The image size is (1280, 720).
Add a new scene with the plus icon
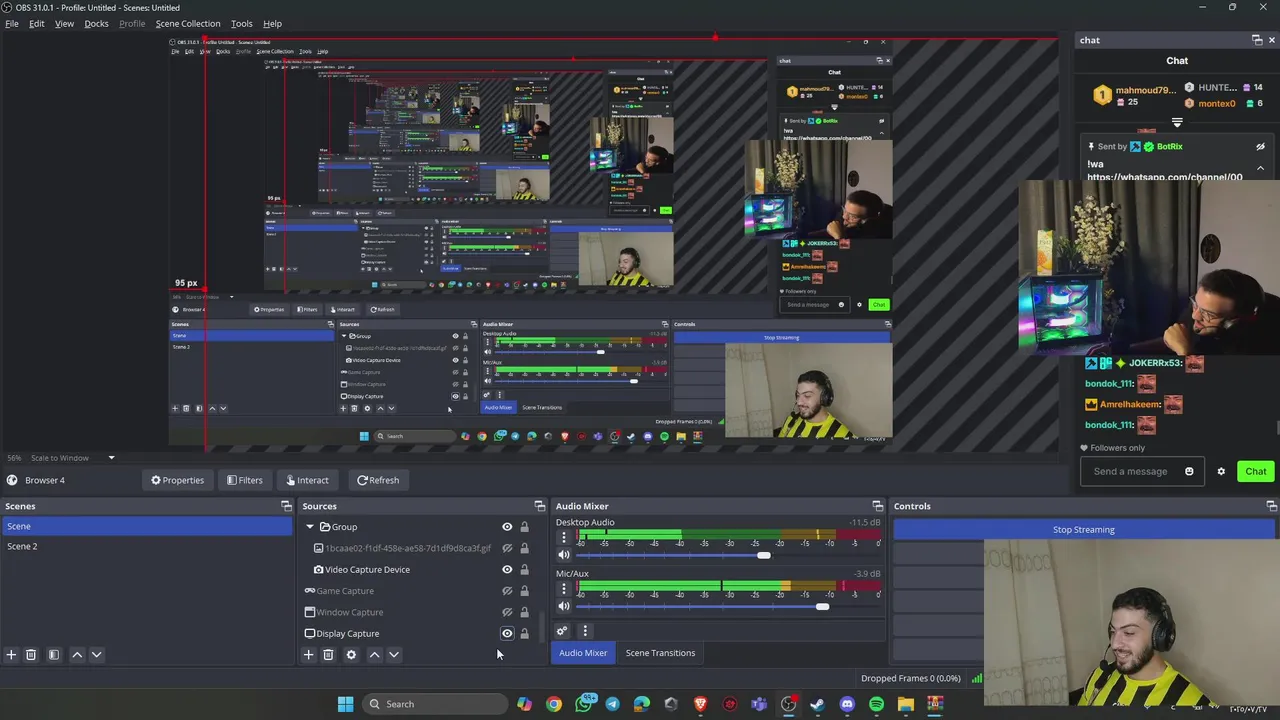point(11,655)
